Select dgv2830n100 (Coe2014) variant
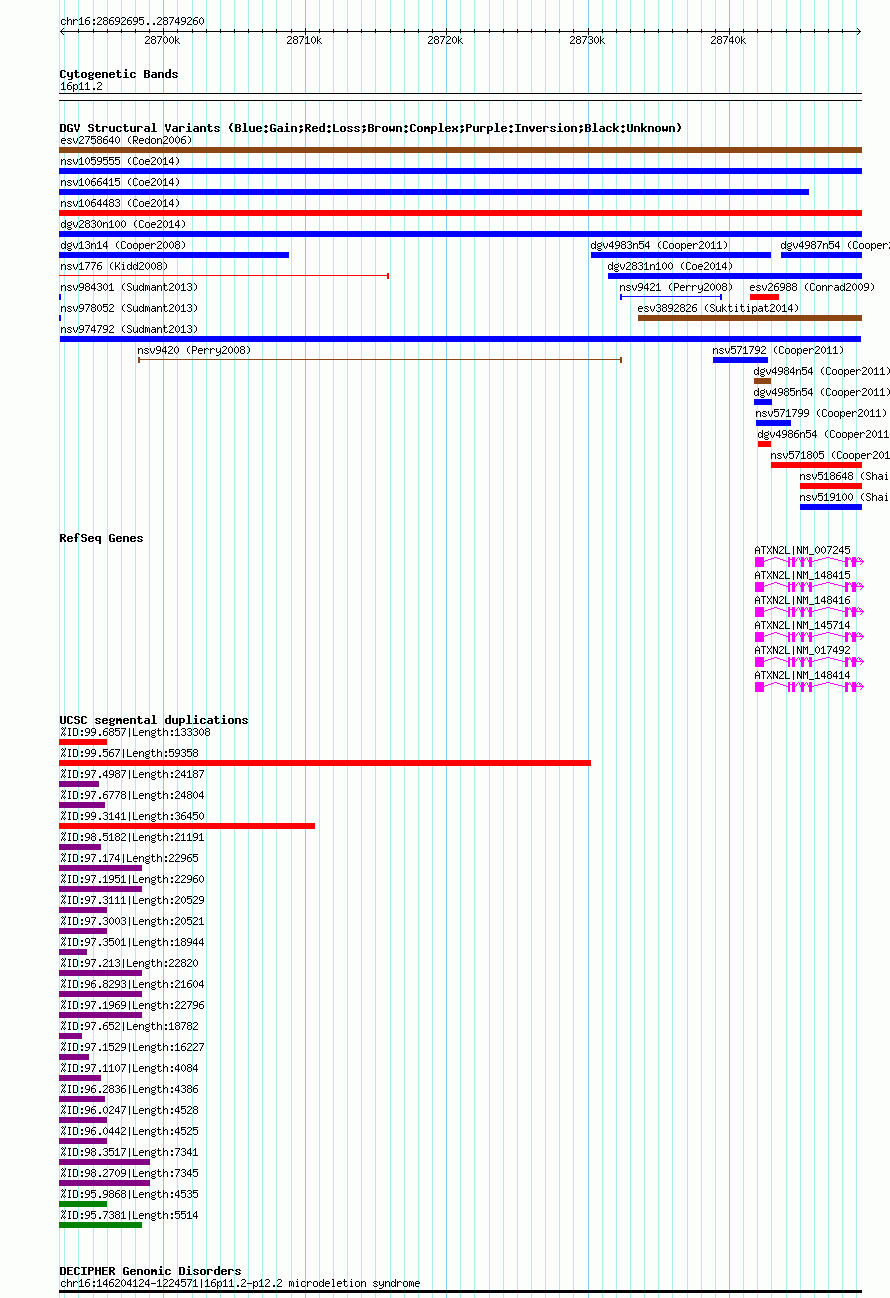The width and height of the screenshot is (890, 1298). coord(460,234)
